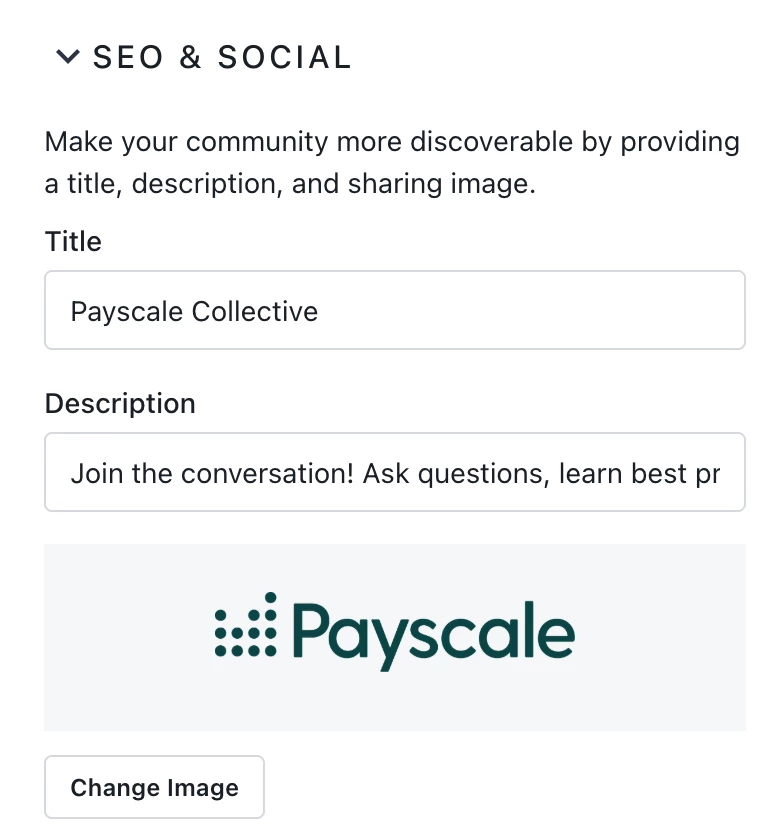Focus the Title input field
Screen dimensions: 778x834
click(x=395, y=310)
